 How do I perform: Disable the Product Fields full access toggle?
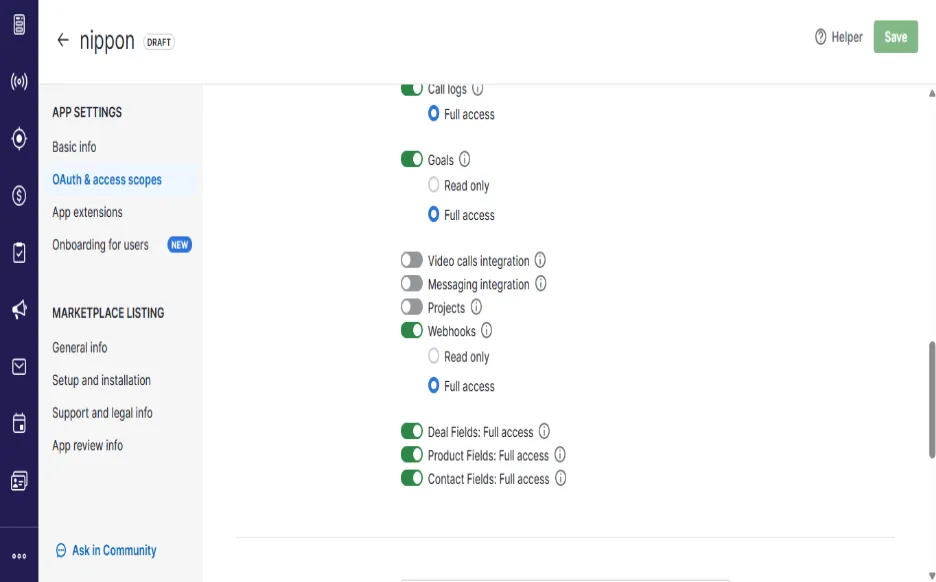pyautogui.click(x=411, y=455)
